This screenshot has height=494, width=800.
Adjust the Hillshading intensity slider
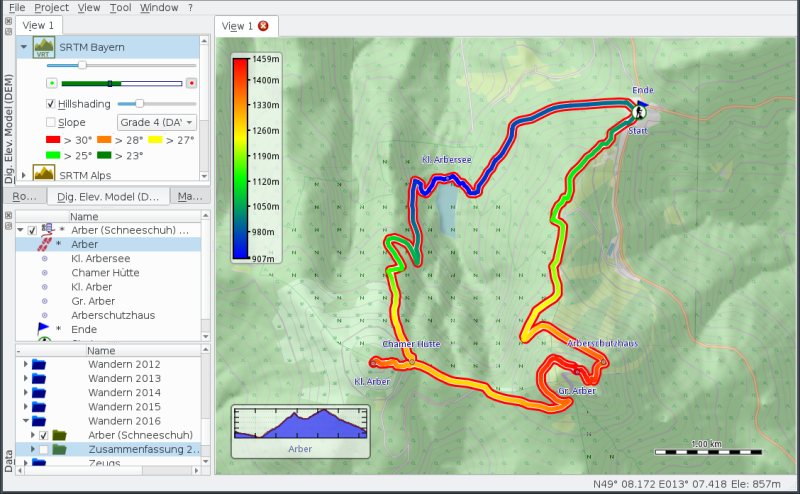[x=139, y=104]
